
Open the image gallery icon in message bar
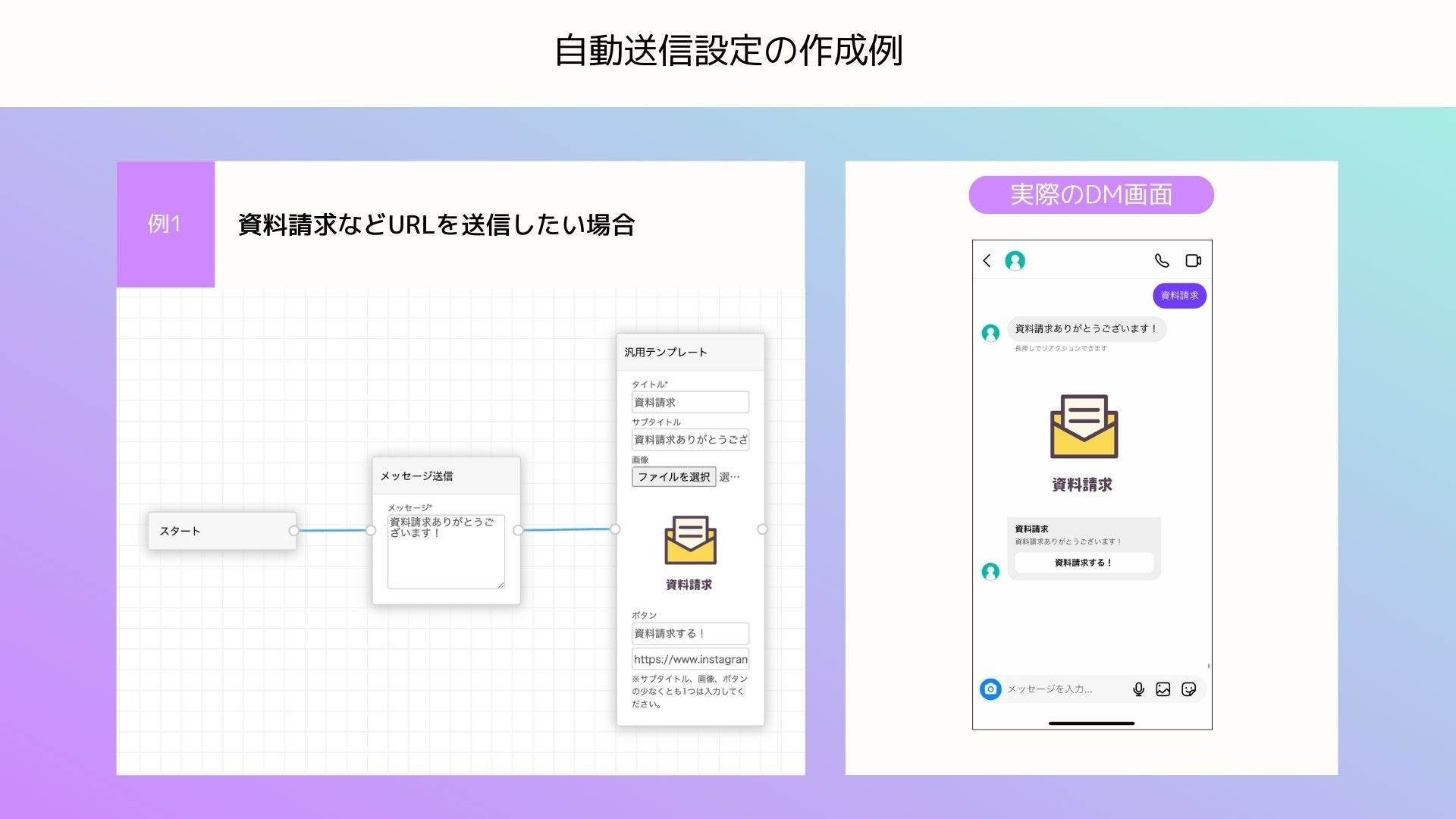click(1163, 689)
